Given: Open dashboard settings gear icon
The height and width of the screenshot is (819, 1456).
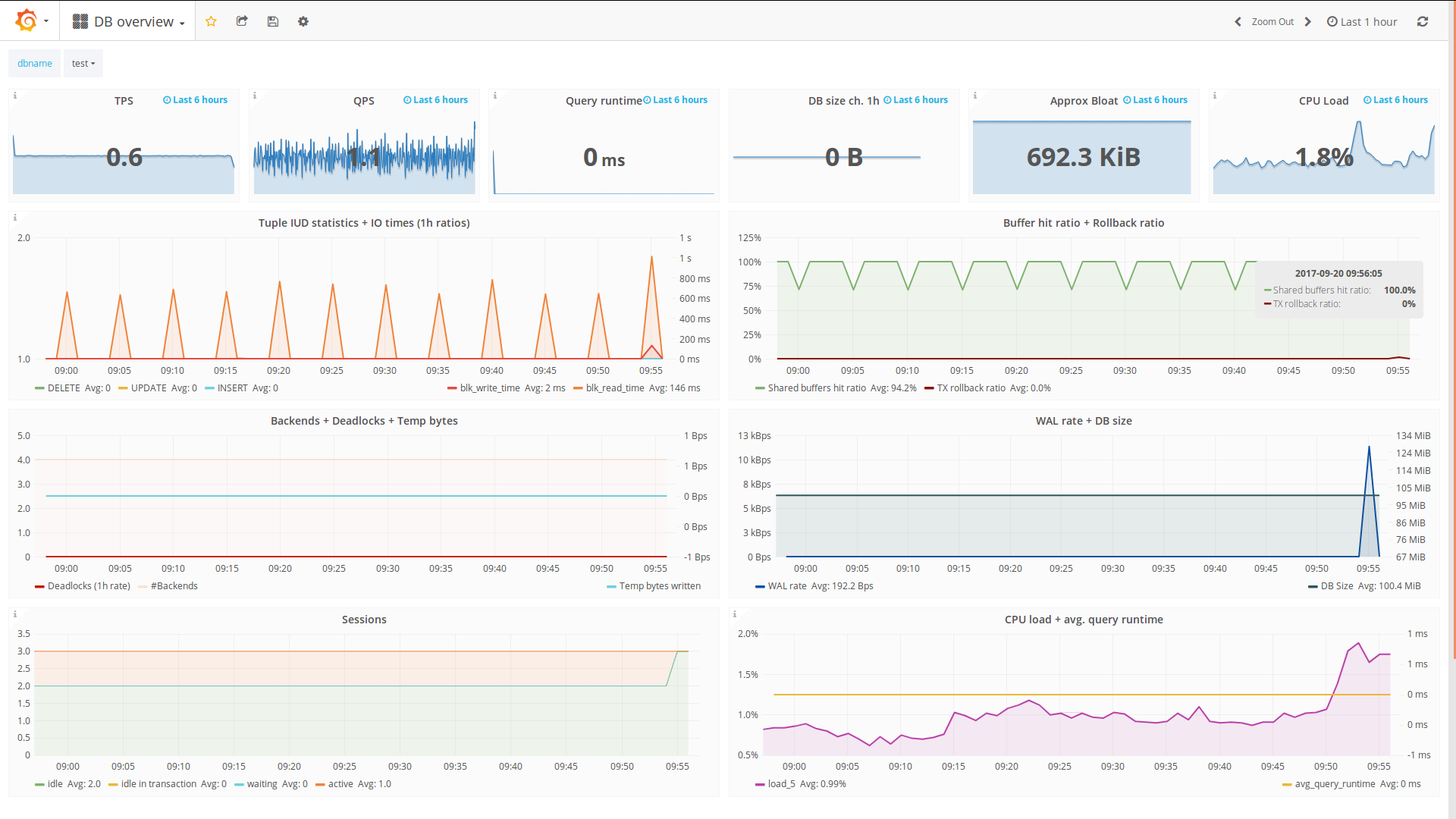Looking at the screenshot, I should tap(303, 21).
